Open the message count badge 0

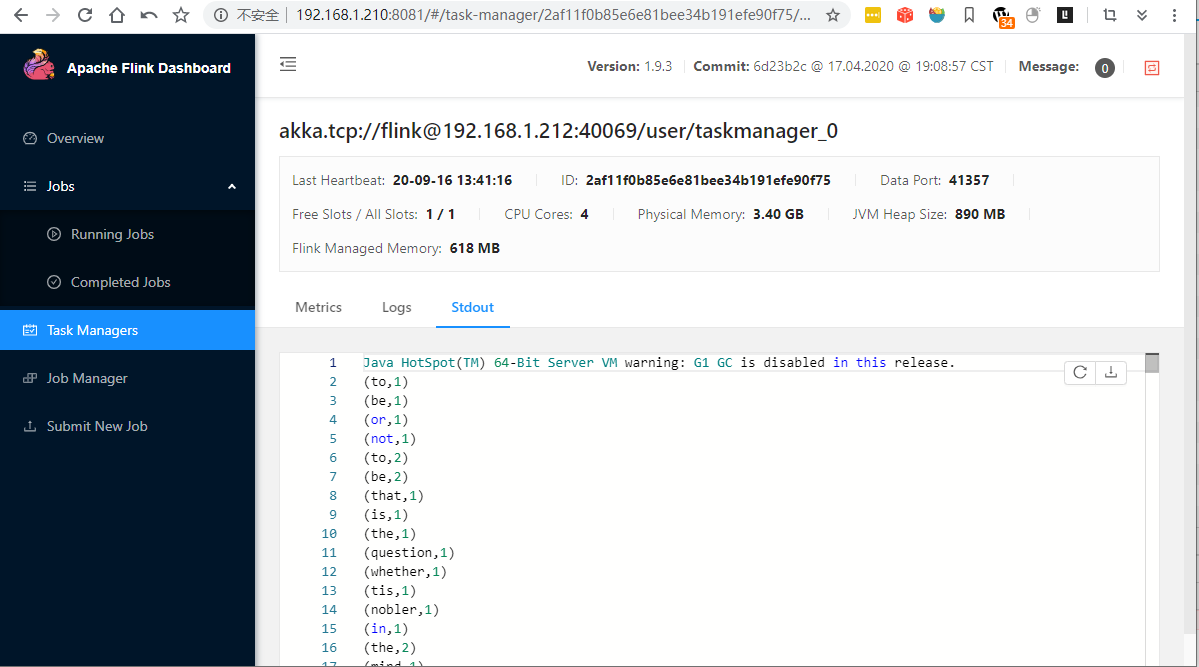(x=1104, y=68)
